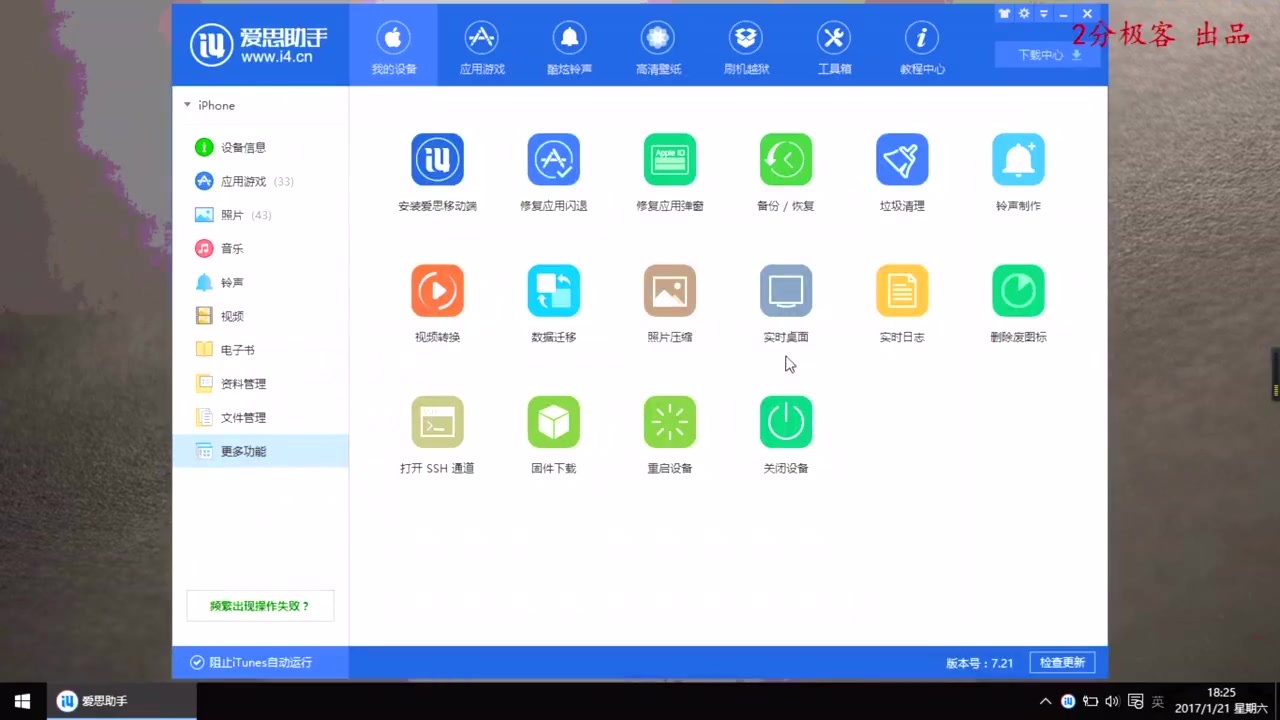The image size is (1280, 720).
Task: Select 照片 (43) in sidebar
Action: pos(260,215)
